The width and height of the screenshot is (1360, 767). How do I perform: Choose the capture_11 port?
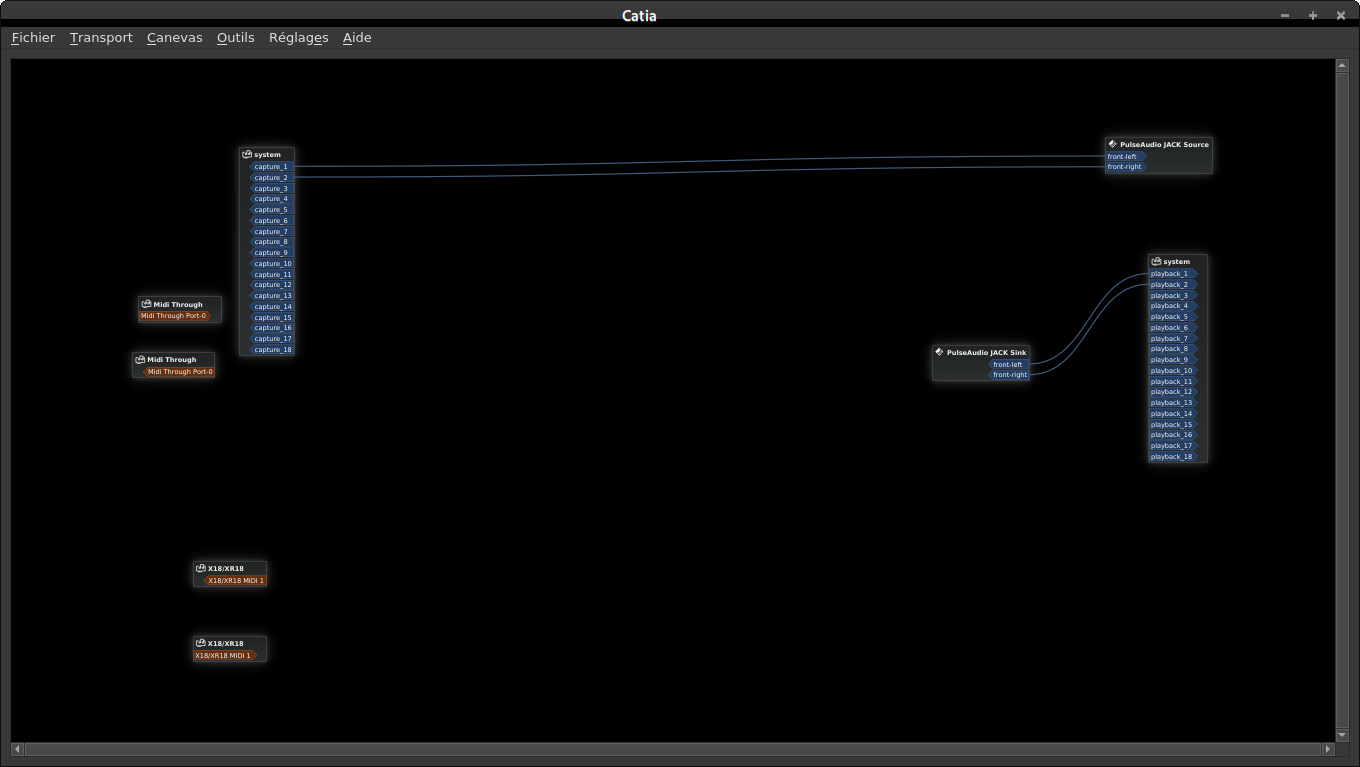coord(271,275)
